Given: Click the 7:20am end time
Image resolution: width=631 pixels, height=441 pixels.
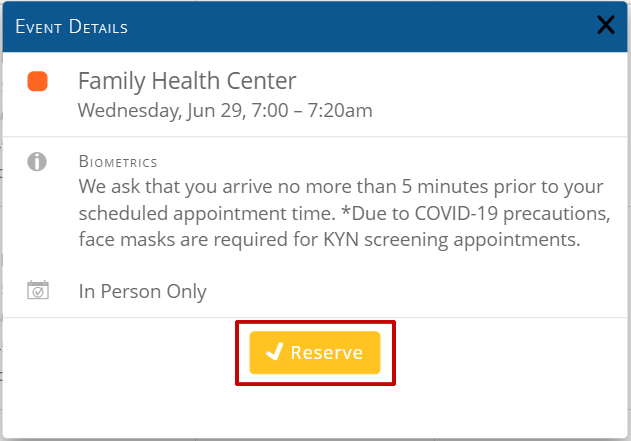Looking at the screenshot, I should 340,111.
